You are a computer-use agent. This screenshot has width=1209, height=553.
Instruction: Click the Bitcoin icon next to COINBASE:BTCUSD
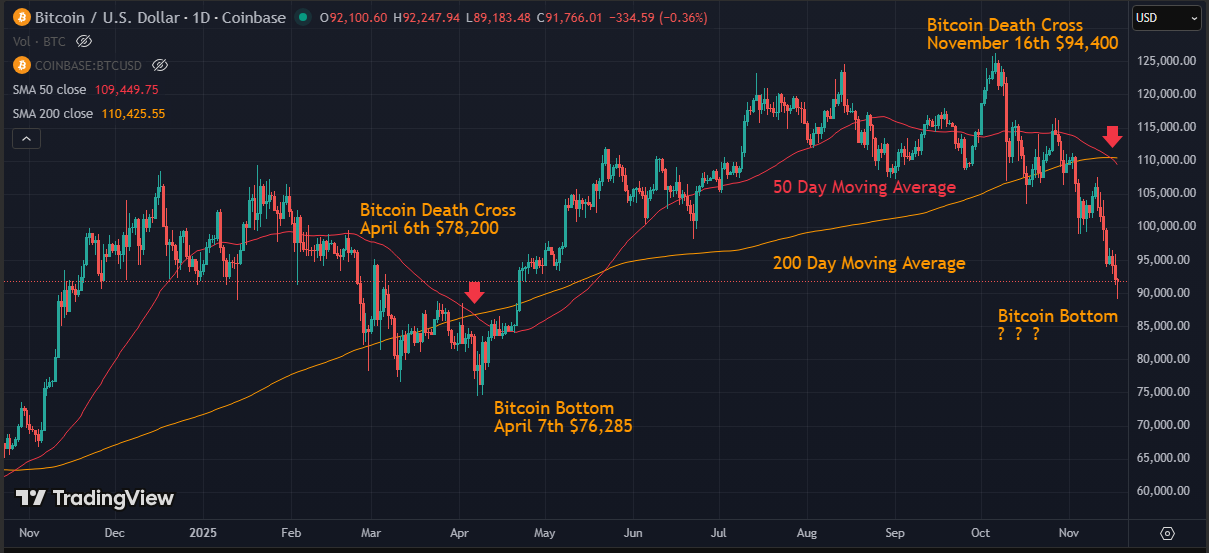pos(21,65)
